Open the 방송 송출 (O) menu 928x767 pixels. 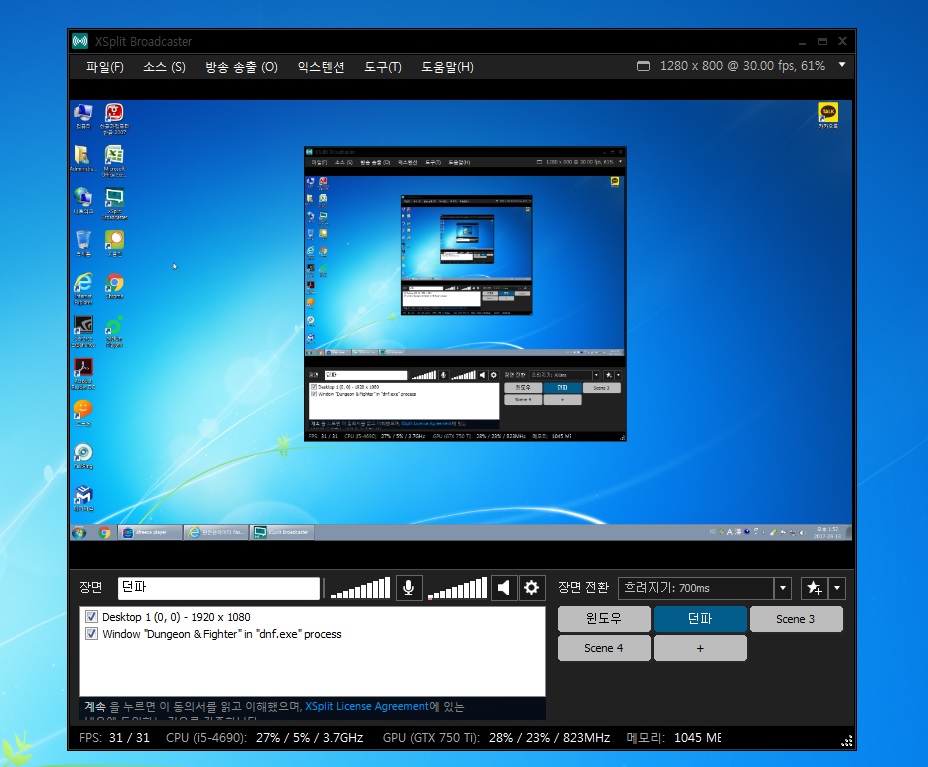[x=241, y=67]
